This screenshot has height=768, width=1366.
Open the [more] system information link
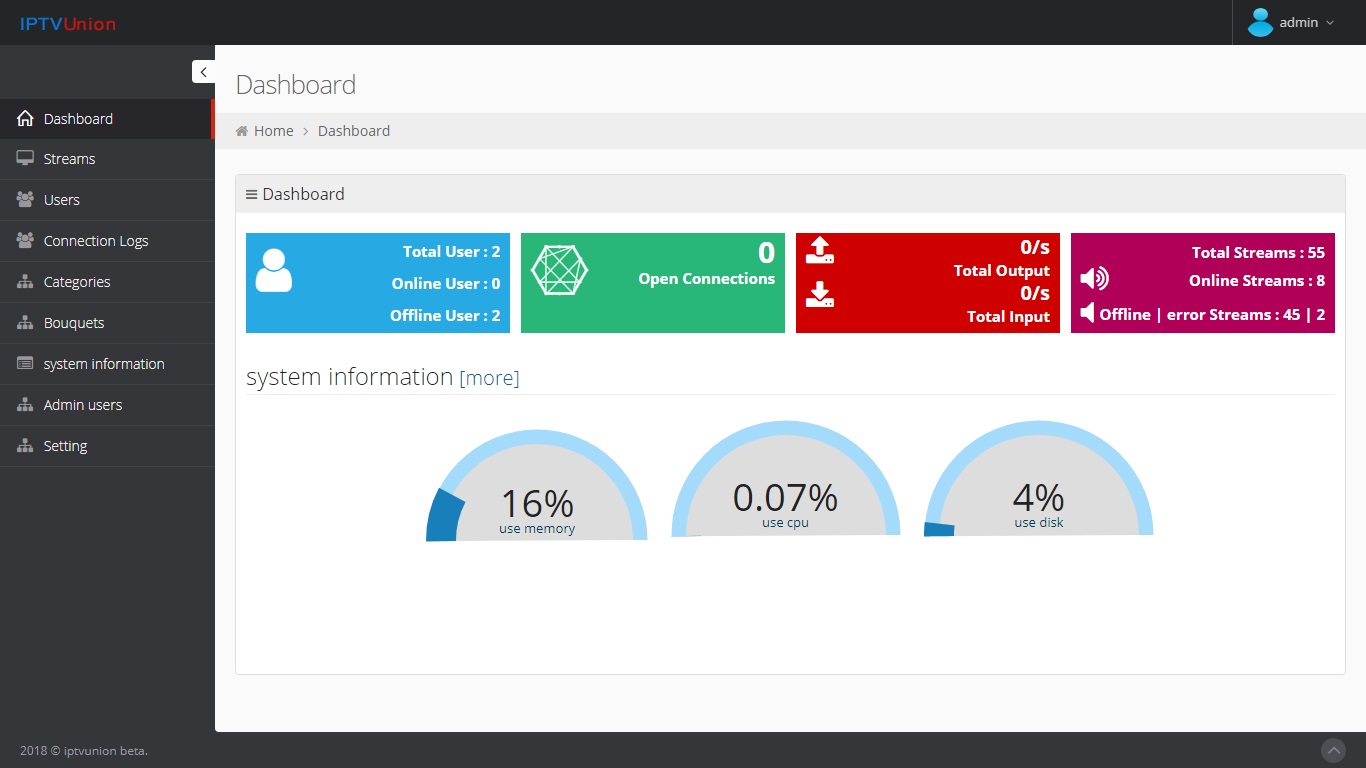[x=489, y=378]
